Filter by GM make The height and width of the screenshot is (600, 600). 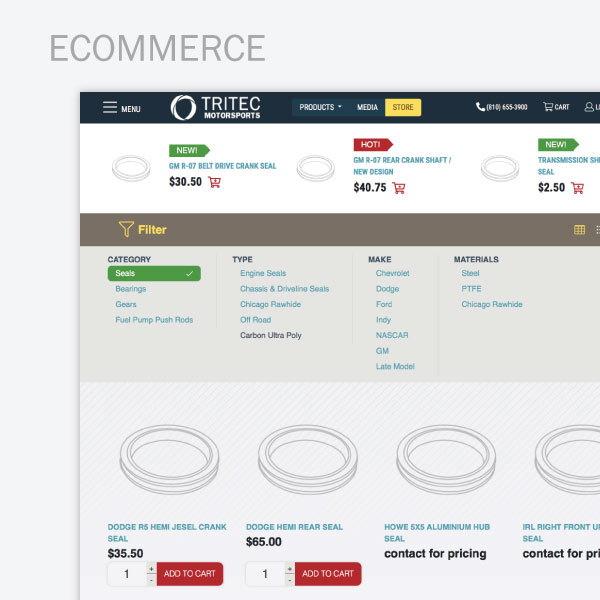pos(382,351)
